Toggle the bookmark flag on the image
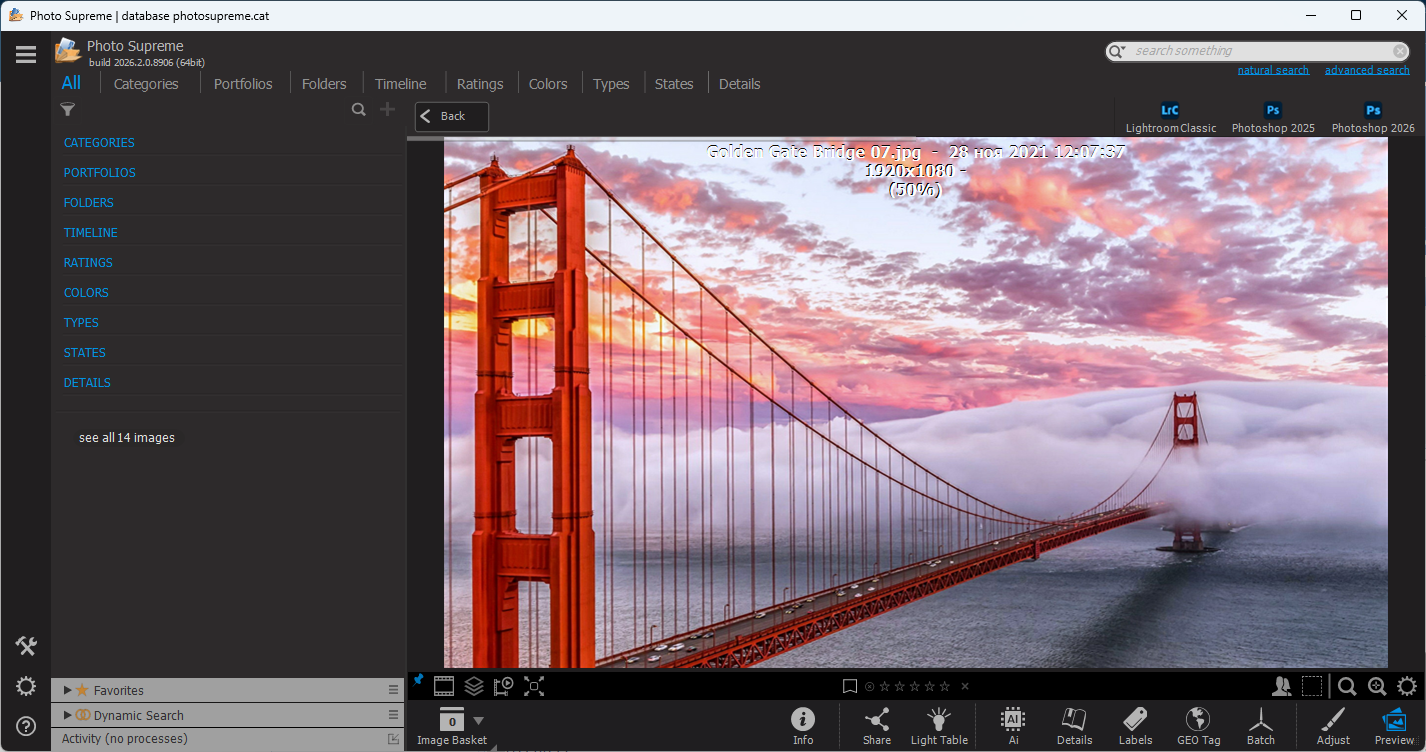Image resolution: width=1426 pixels, height=752 pixels. [x=849, y=686]
